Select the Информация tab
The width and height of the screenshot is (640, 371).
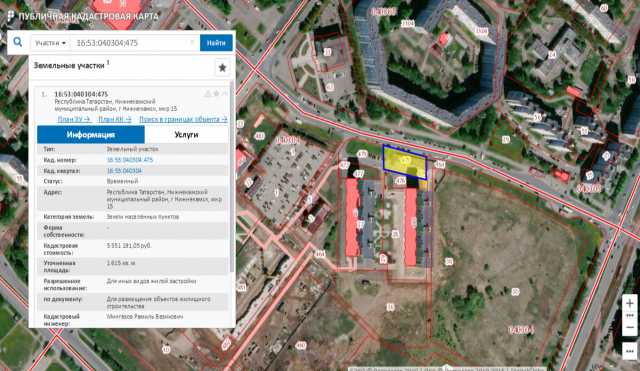91,135
